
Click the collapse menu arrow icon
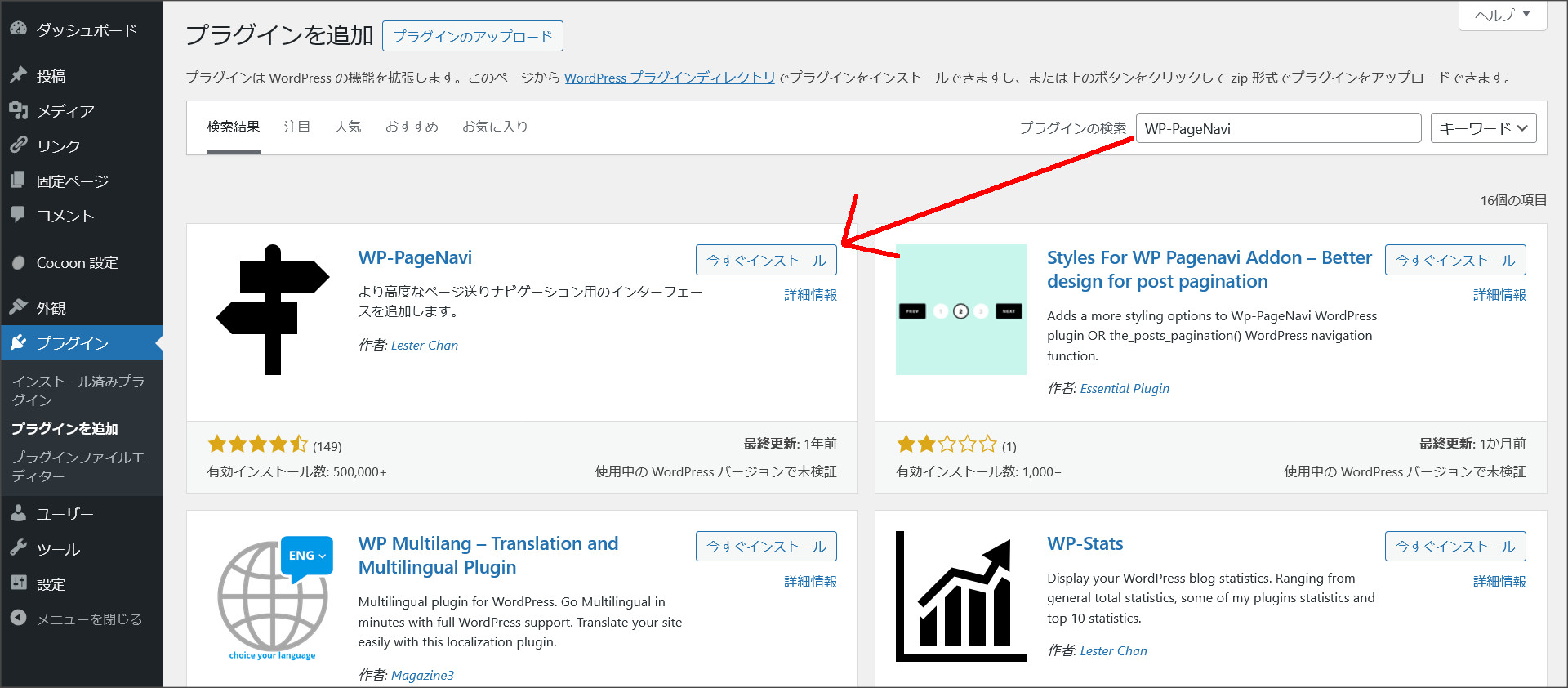tap(19, 618)
